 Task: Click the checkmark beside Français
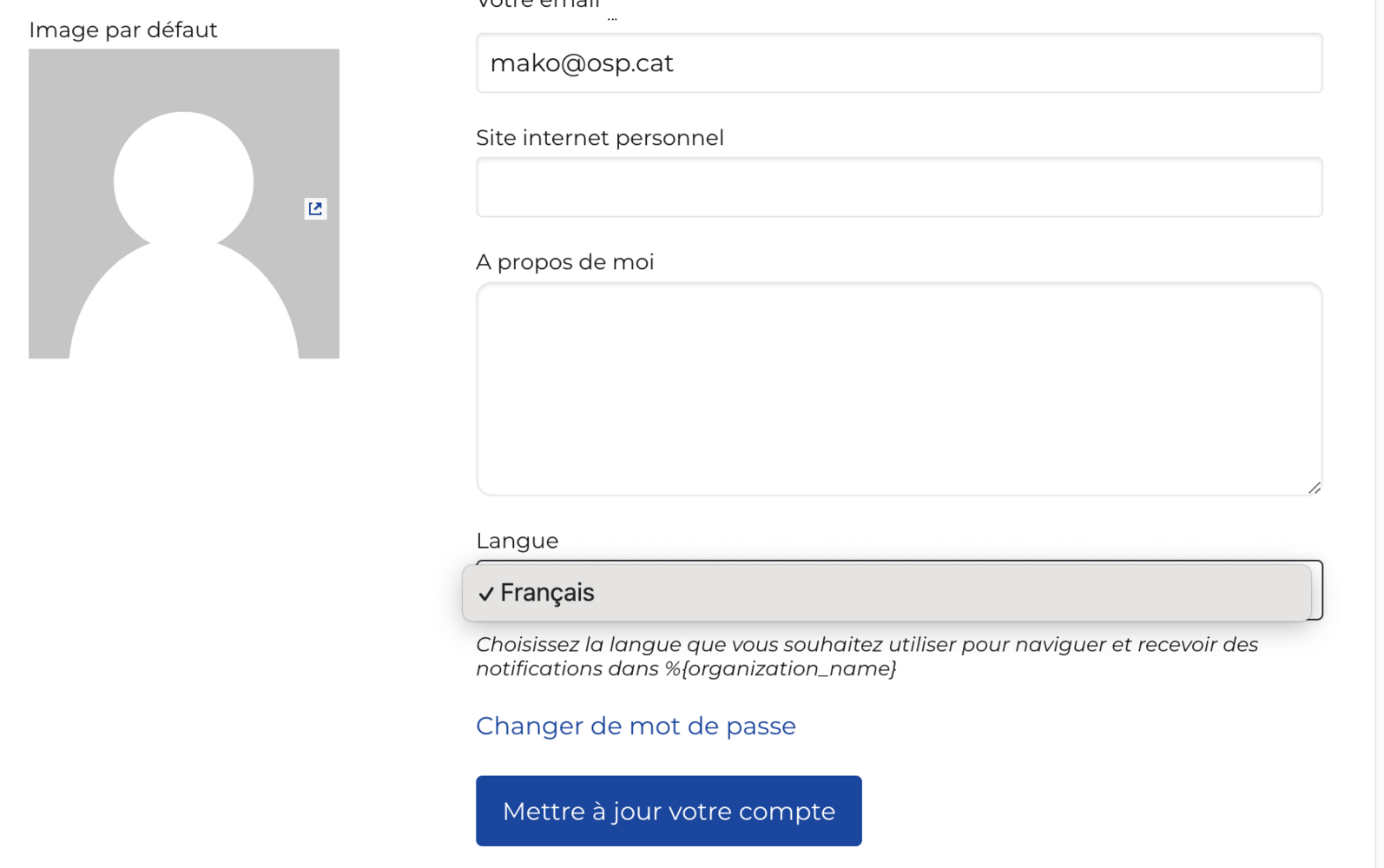486,594
